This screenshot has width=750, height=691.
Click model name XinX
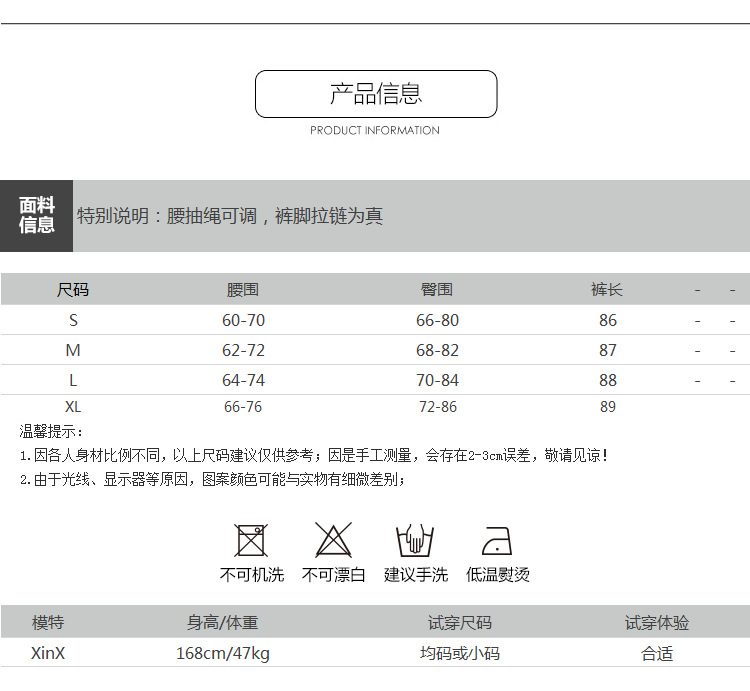coord(48,653)
